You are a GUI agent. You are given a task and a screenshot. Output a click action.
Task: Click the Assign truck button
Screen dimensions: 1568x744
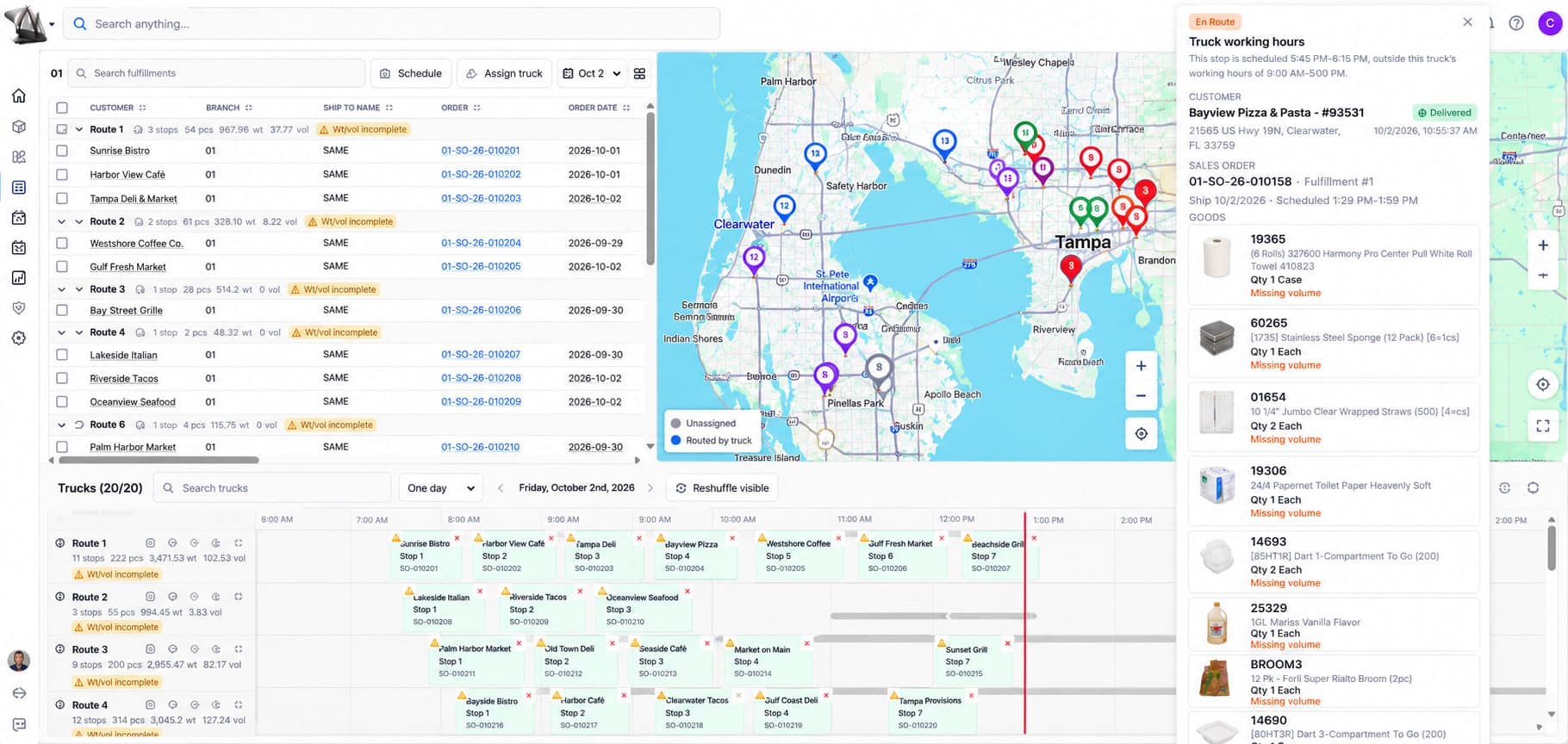click(504, 73)
